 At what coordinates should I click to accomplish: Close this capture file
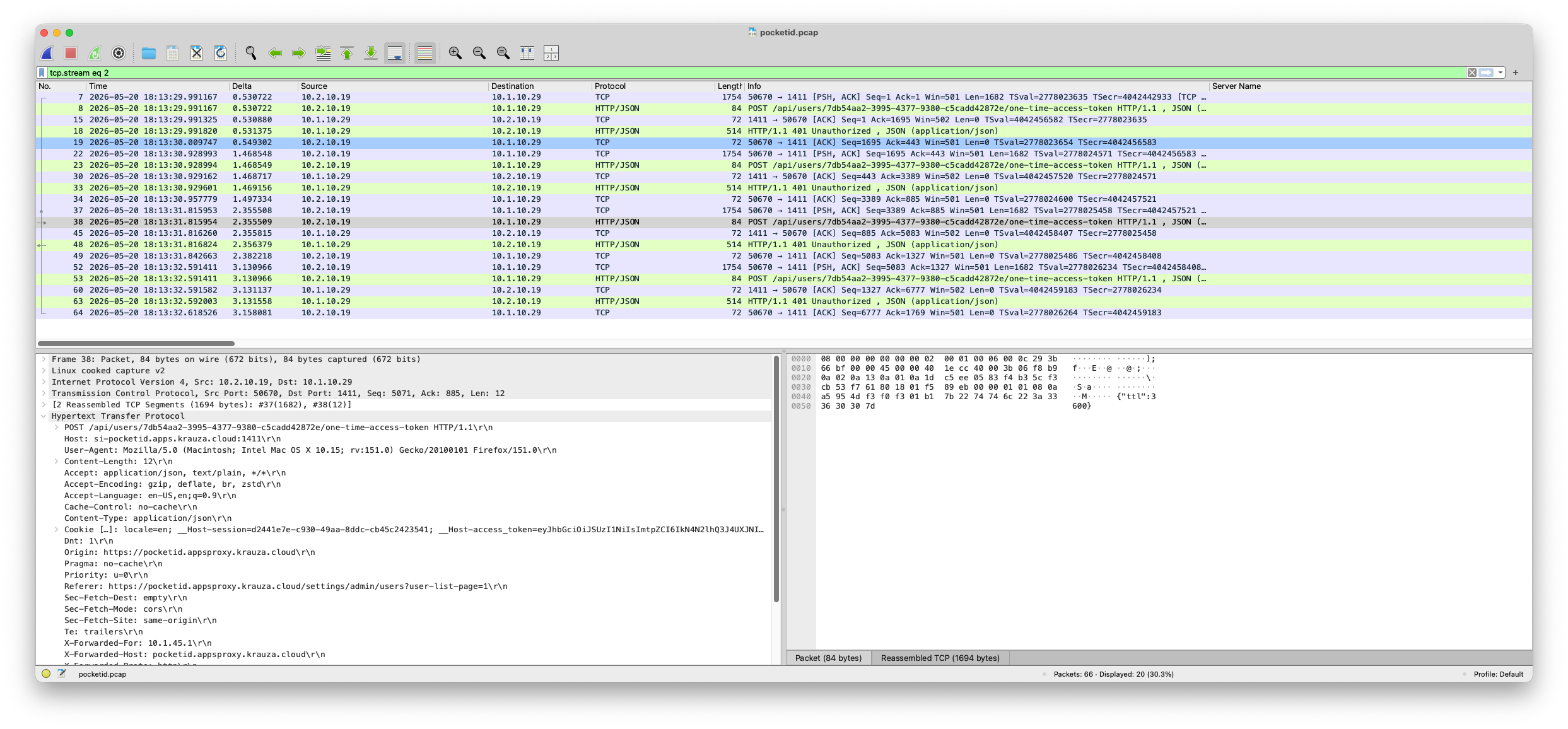197,53
